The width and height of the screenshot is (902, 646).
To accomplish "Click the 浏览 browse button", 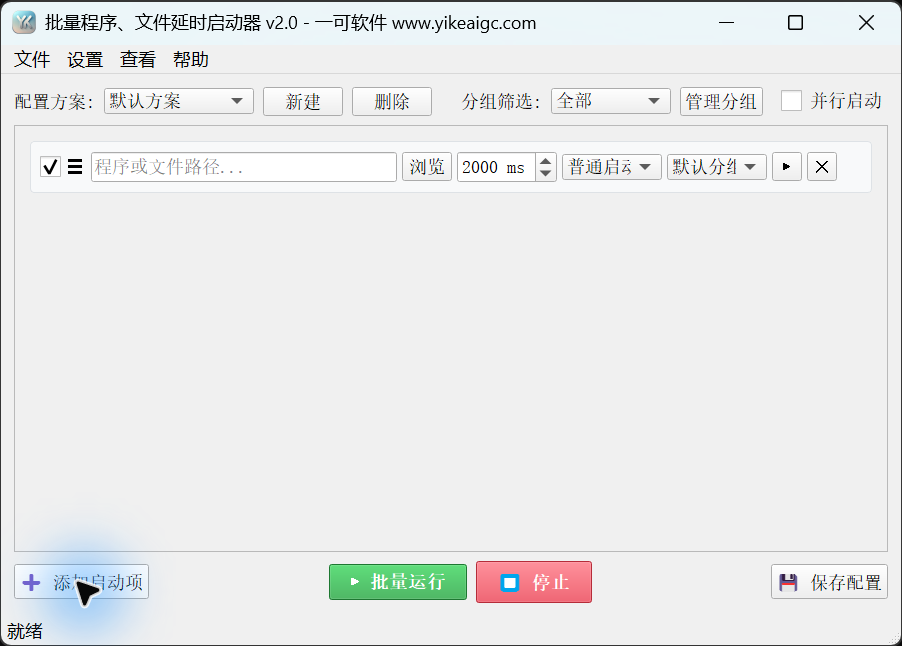I will coord(427,167).
